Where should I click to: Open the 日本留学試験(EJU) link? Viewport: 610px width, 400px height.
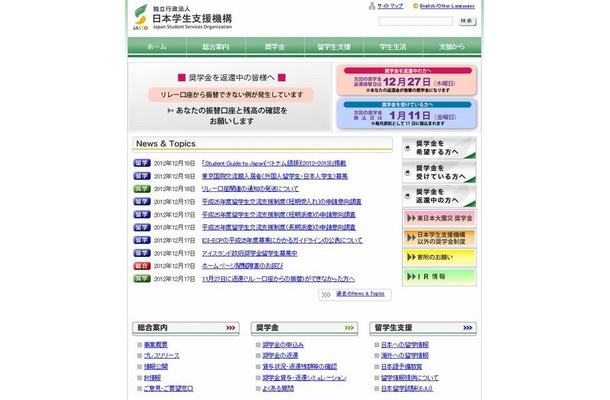pos(407,388)
